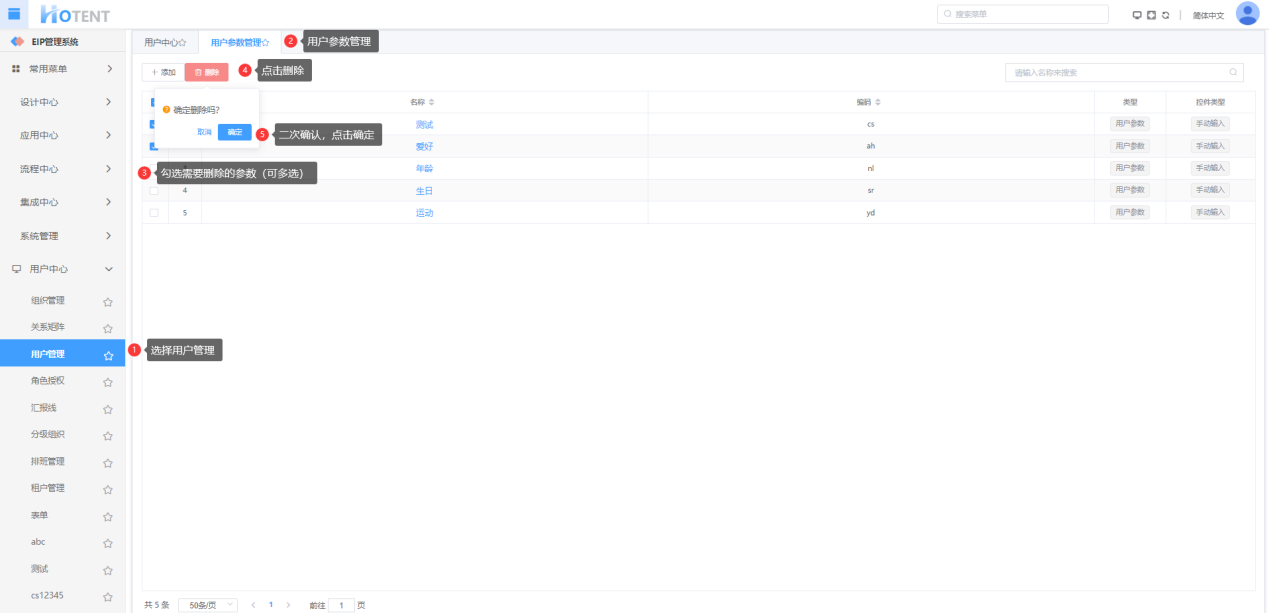Expand the 流程中心 sidebar section
The height and width of the screenshot is (613, 1269).
coord(62,169)
